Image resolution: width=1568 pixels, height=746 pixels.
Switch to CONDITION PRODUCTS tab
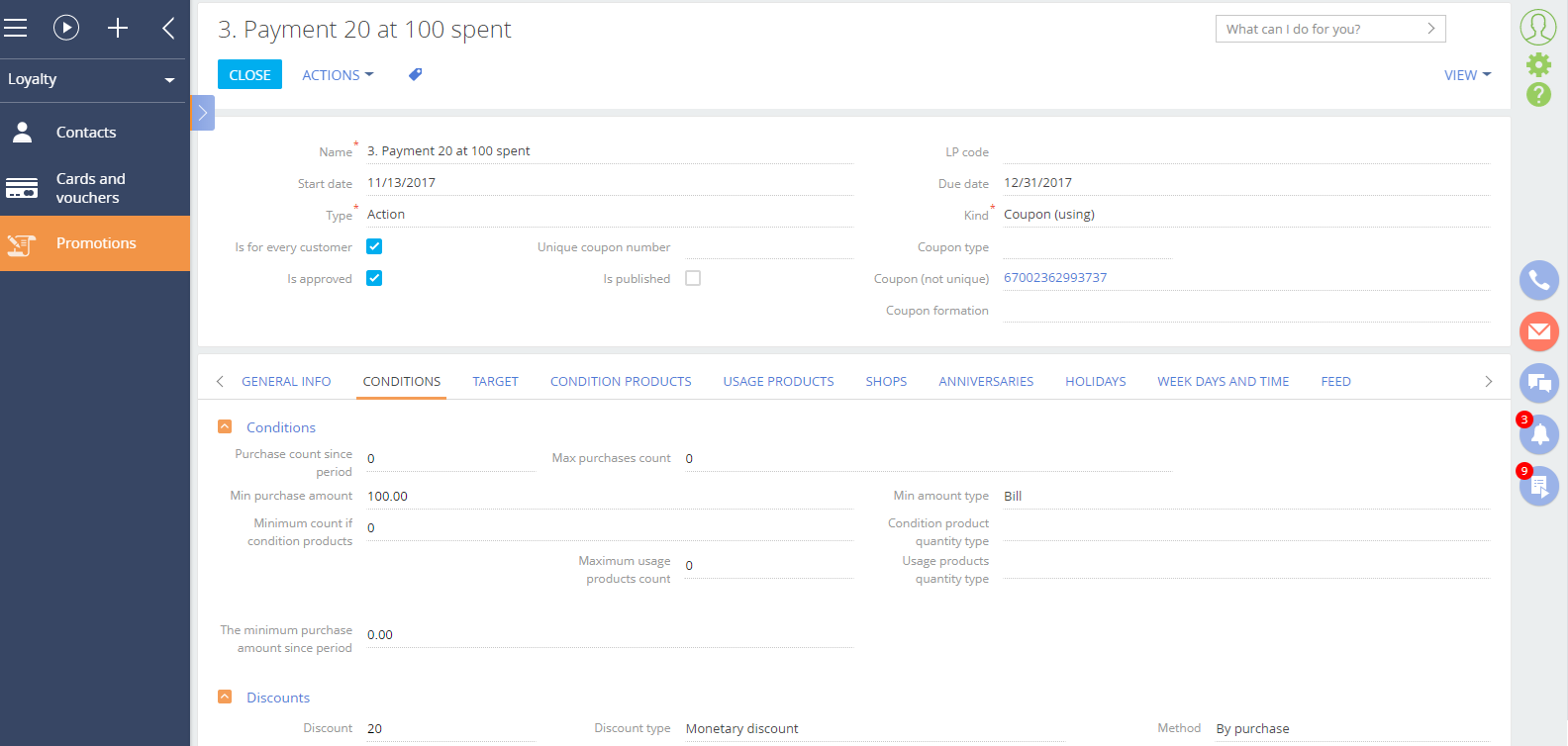tap(621, 382)
